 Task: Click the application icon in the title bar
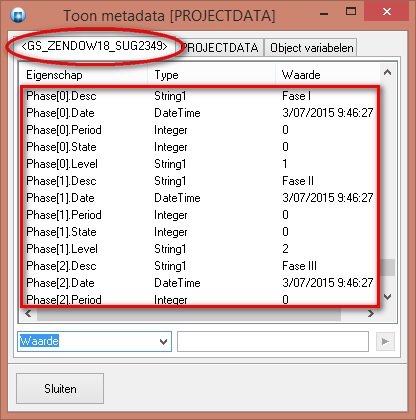coord(18,15)
